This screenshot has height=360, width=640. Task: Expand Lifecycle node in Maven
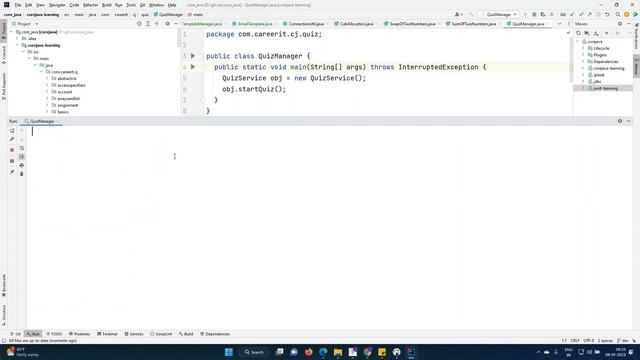pyautogui.click(x=583, y=48)
